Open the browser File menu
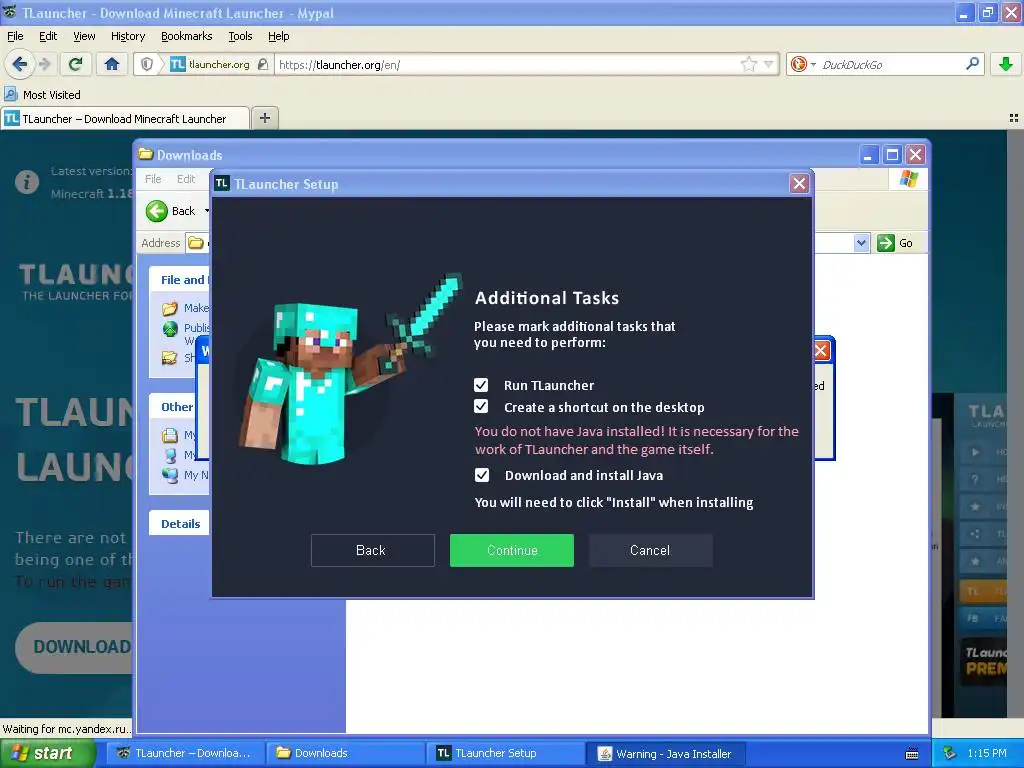This screenshot has width=1024, height=768. click(15, 36)
